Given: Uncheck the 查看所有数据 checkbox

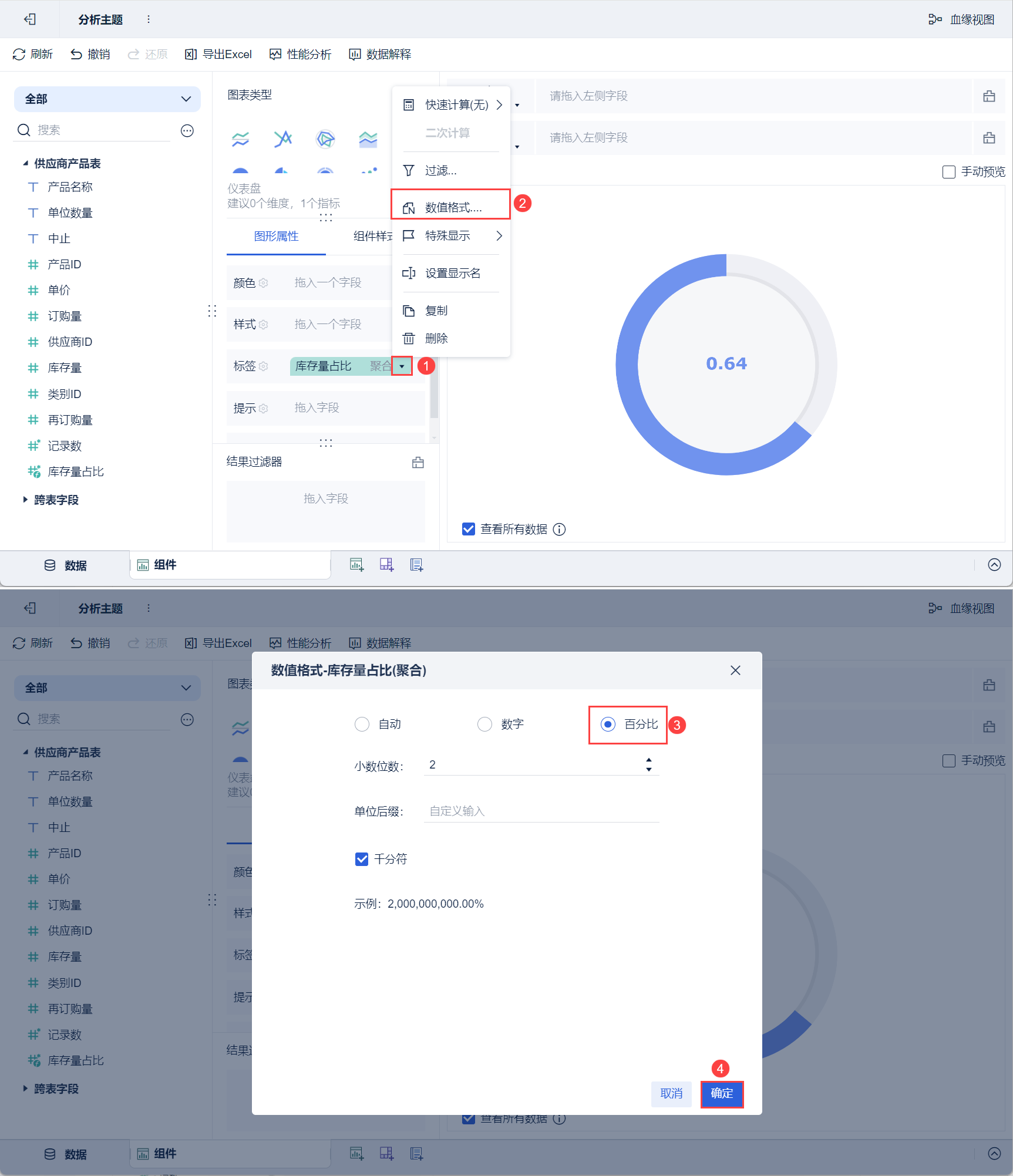Looking at the screenshot, I should (469, 530).
